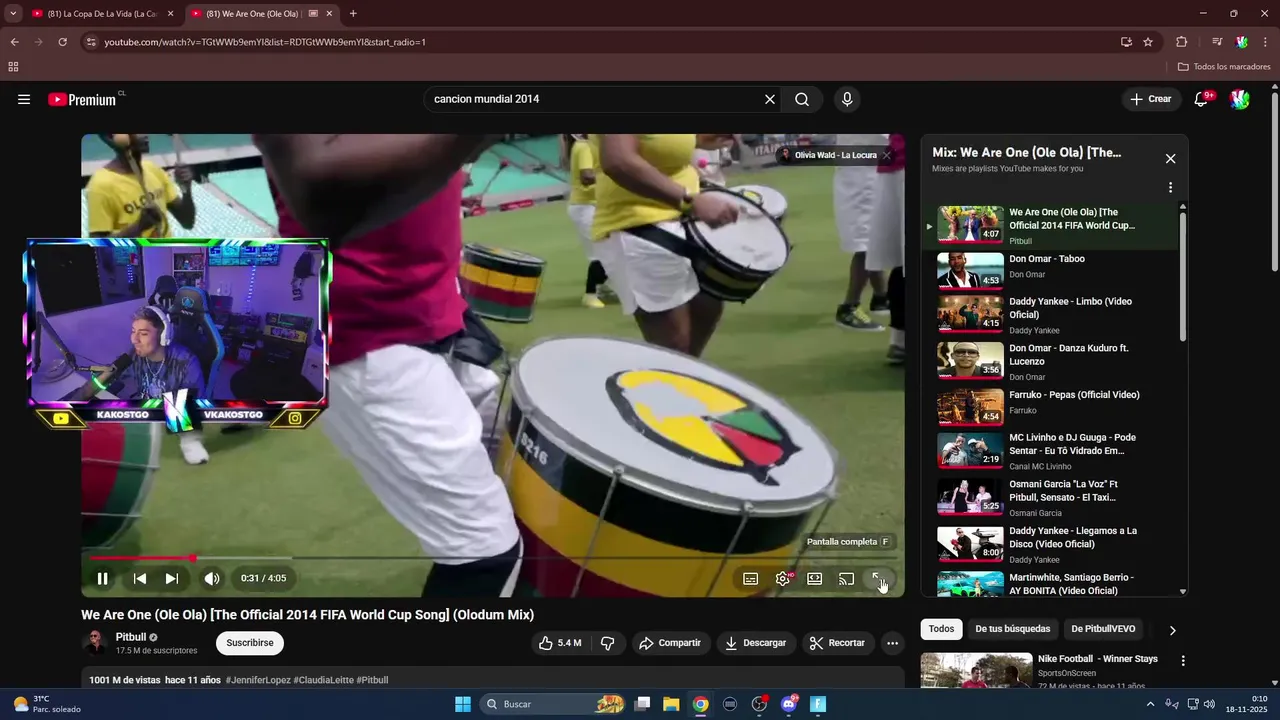Dislike the video

(607, 643)
